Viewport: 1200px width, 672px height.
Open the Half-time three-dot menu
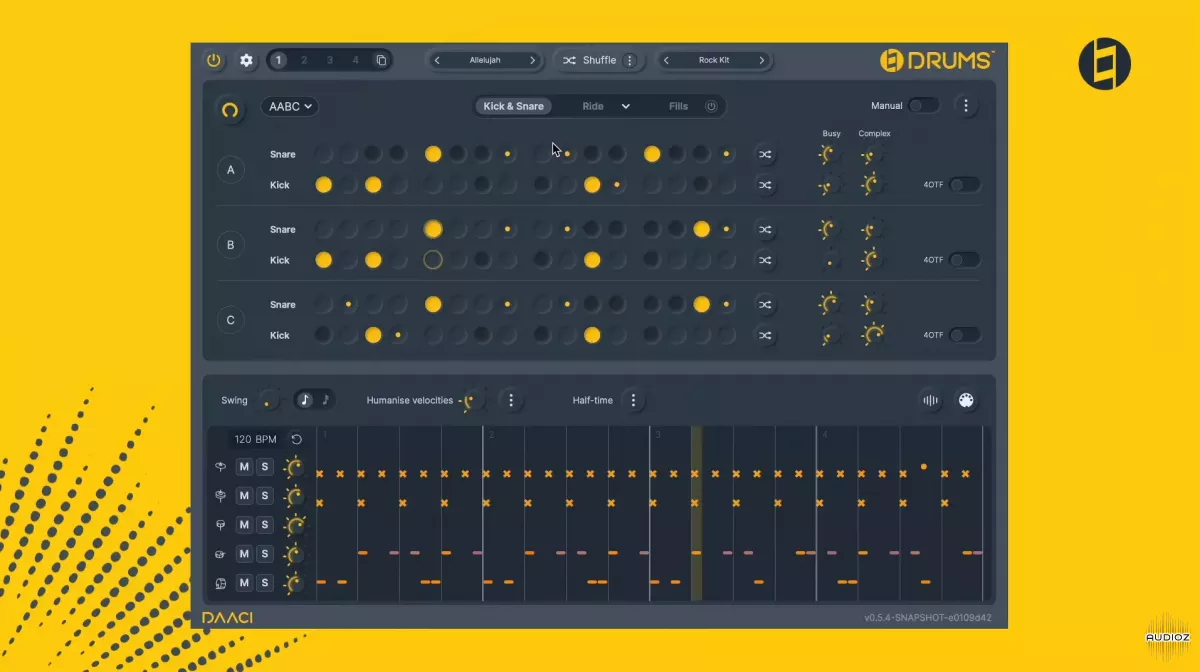[x=633, y=401]
